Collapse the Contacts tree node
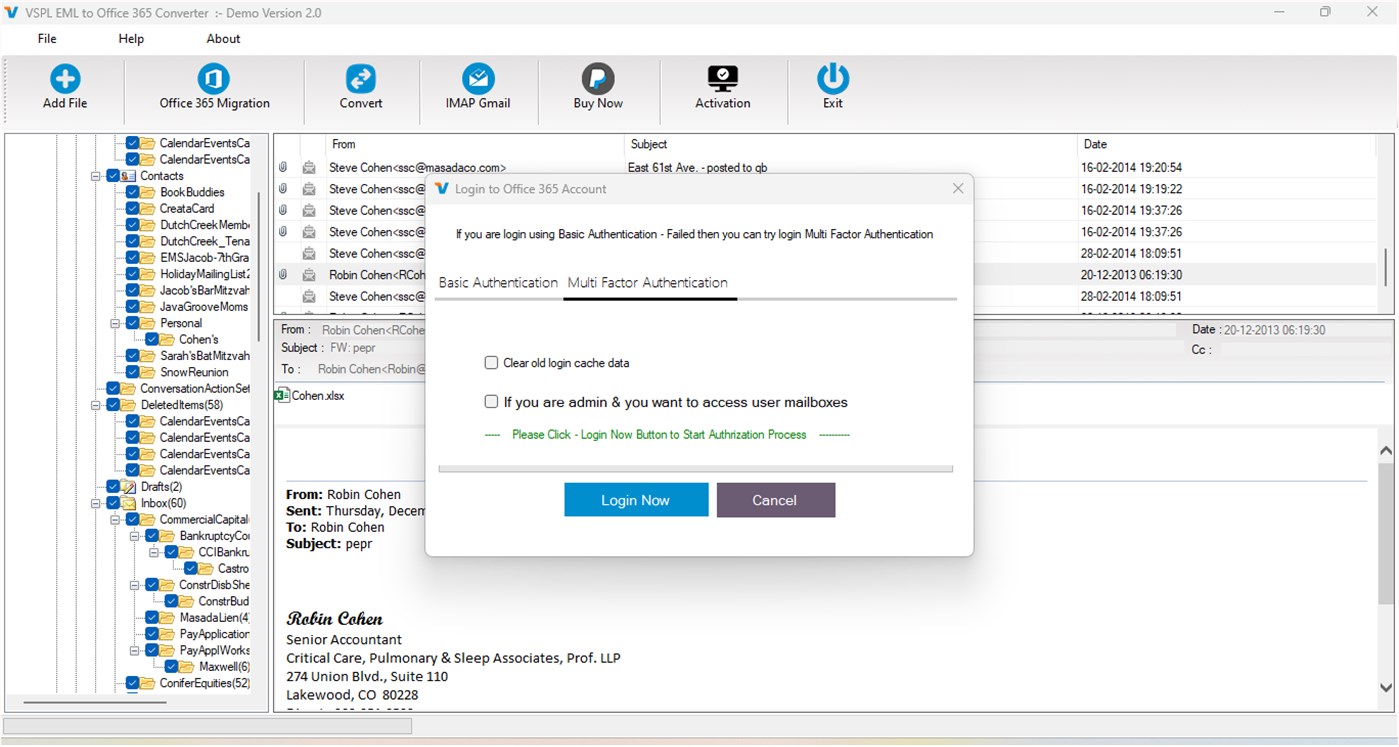The image size is (1399, 747). [x=97, y=175]
